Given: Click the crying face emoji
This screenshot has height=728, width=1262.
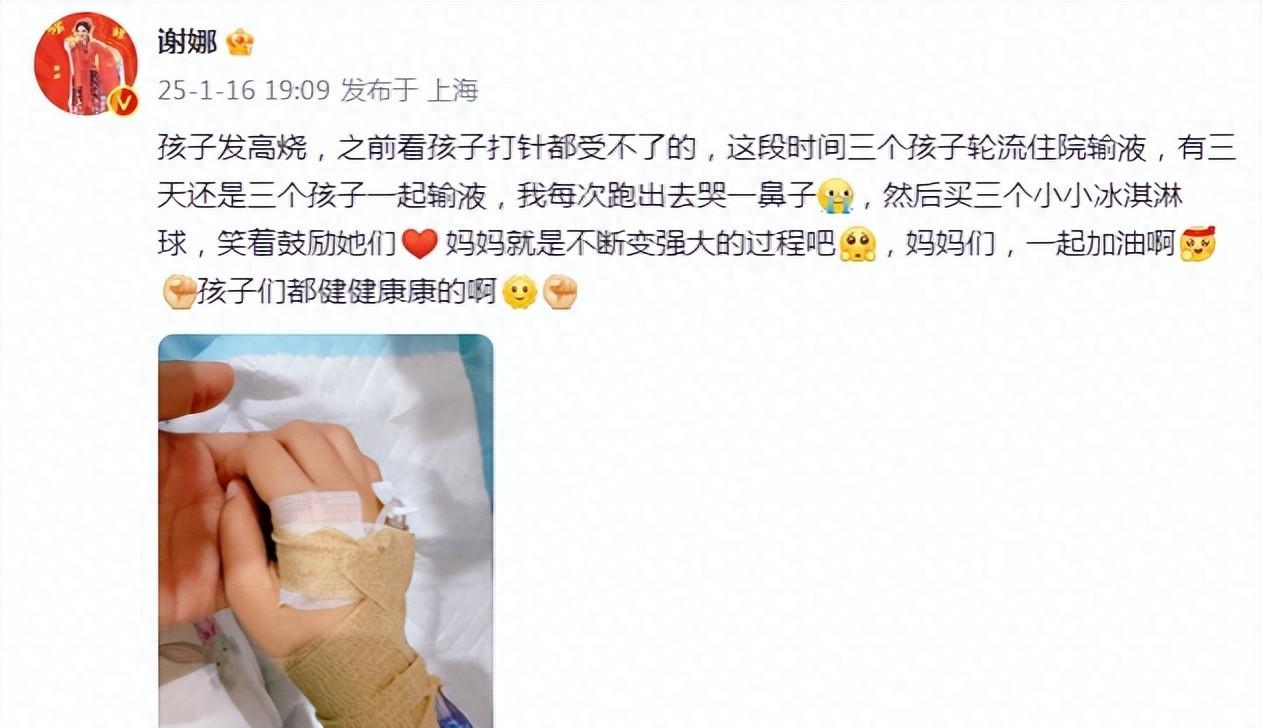Looking at the screenshot, I should (x=834, y=195).
